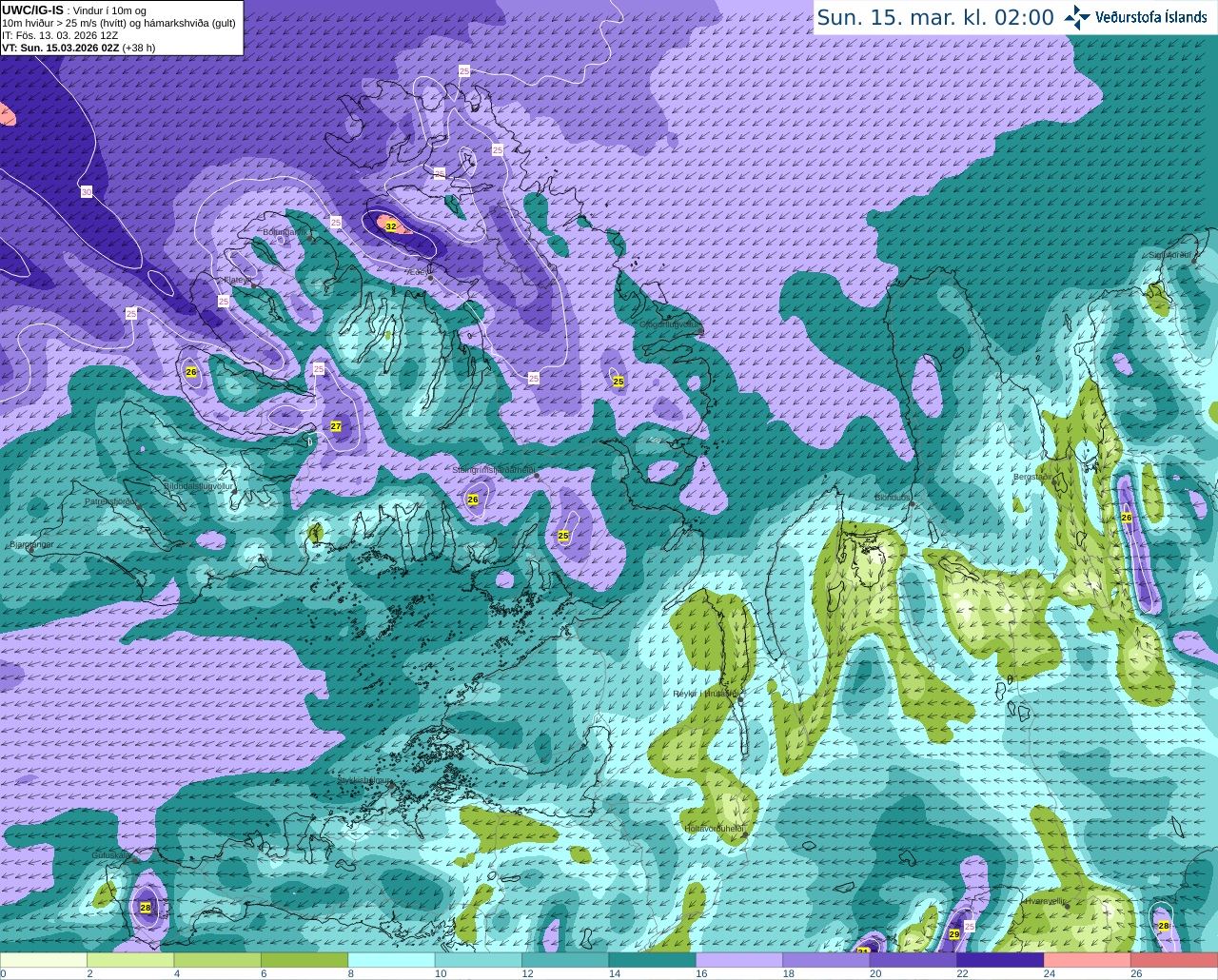Screen dimensions: 1218x980
Task: Pick the turquoise 10–12 m/s legend swatch
Action: pos(479,960)
